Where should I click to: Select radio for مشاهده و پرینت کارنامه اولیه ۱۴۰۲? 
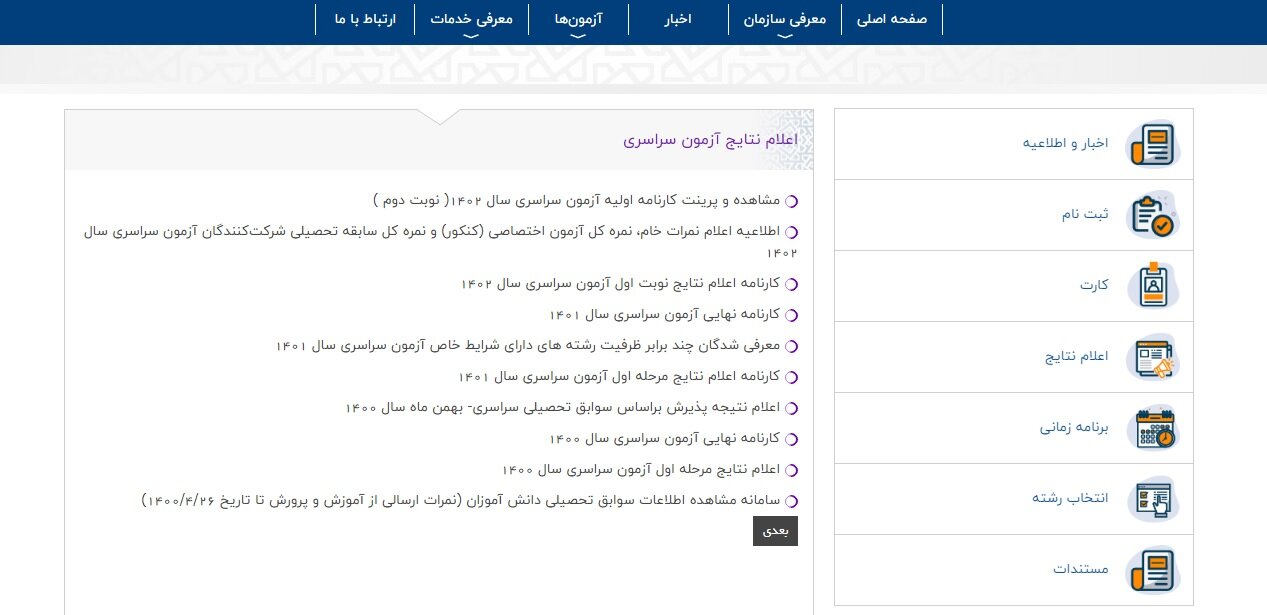click(792, 201)
